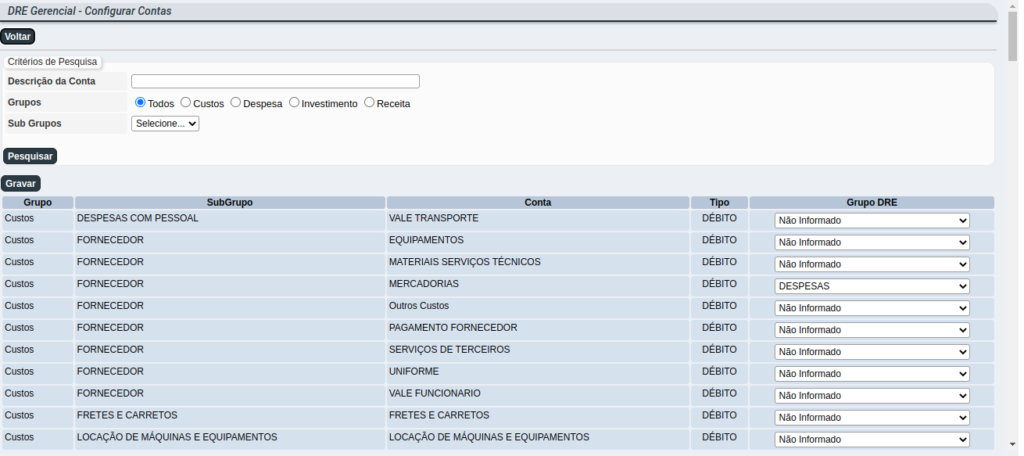This screenshot has height=456, width=1024.
Task: Expand Grupo DRE dropdown for EQUIPAMENTOS
Action: pos(871,243)
